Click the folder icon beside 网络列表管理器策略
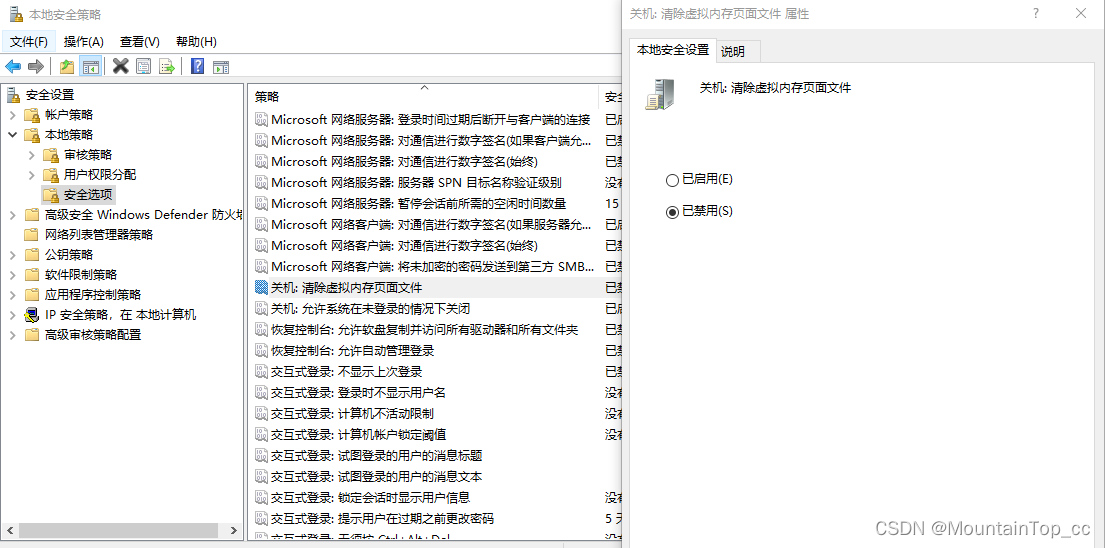The width and height of the screenshot is (1105, 548). coord(32,235)
